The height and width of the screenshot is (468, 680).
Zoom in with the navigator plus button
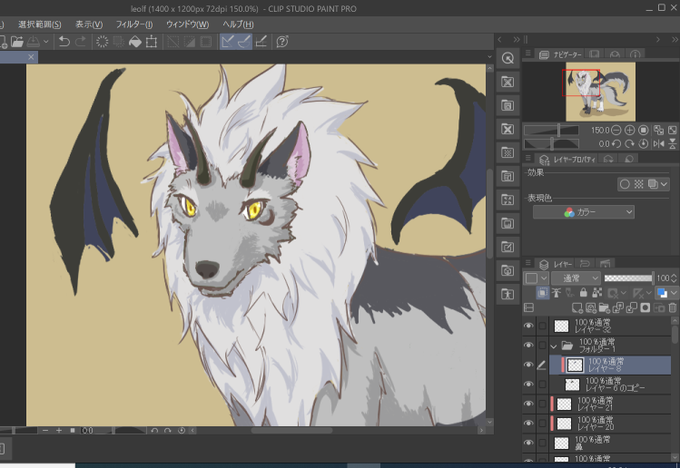point(630,130)
